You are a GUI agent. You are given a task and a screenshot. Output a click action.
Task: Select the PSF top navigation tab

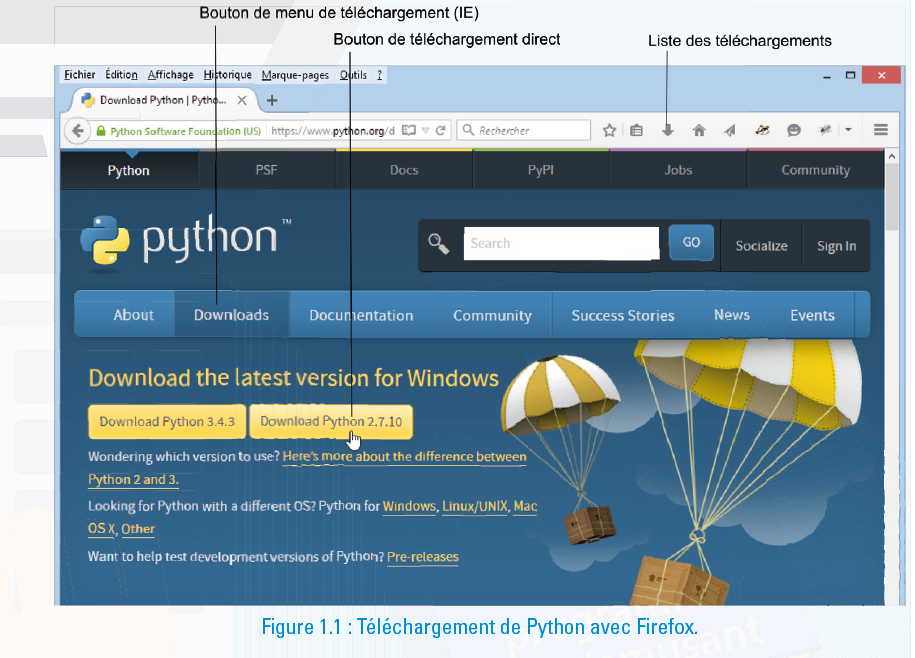(267, 170)
